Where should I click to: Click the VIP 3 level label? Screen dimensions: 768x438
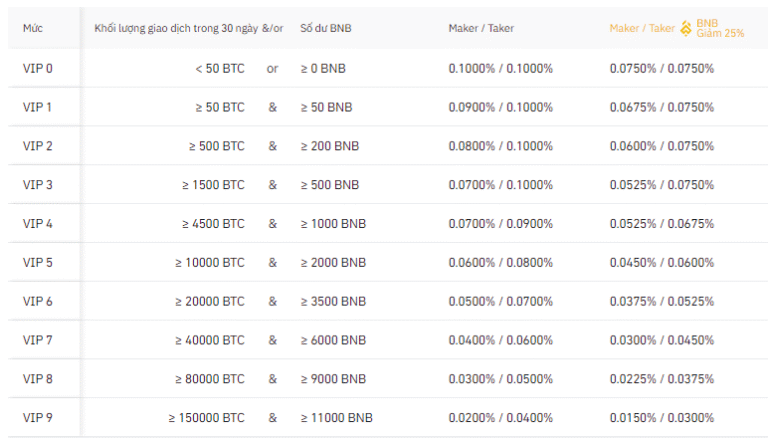pyautogui.click(x=38, y=185)
